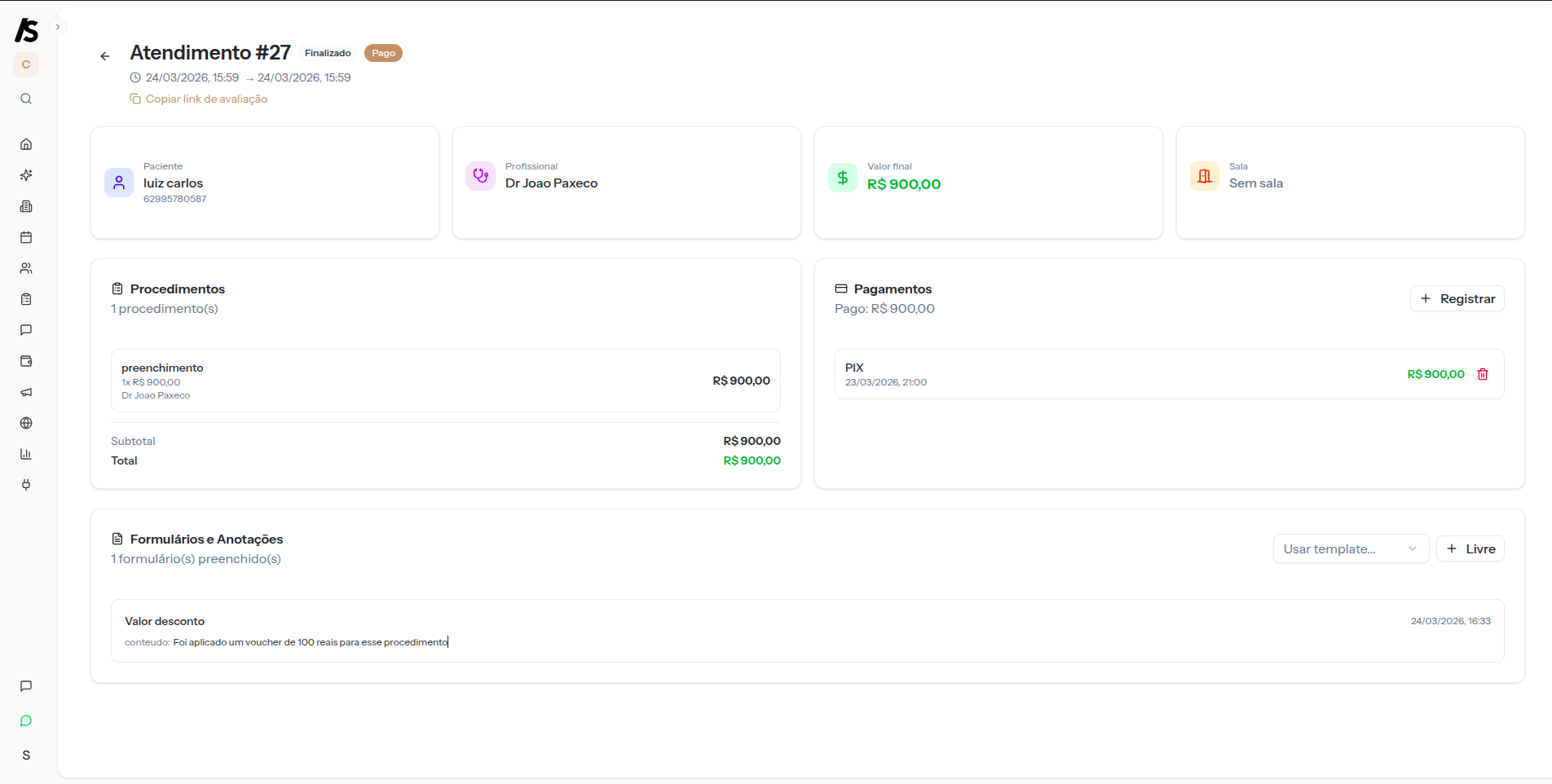Click the patient avatar icon on Paciente card

pyautogui.click(x=119, y=183)
